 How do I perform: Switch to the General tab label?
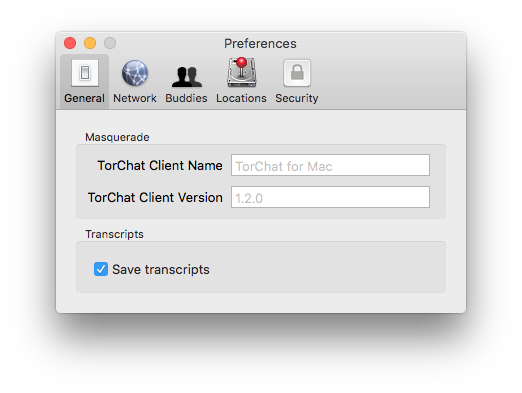[84, 98]
